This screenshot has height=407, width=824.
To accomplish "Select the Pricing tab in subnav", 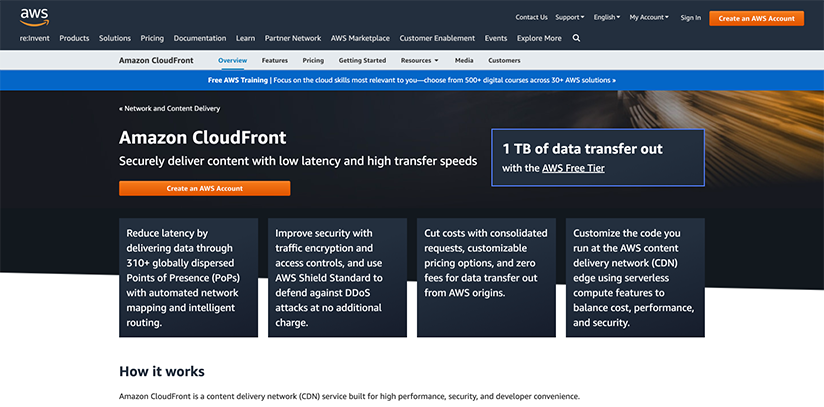I will point(313,60).
